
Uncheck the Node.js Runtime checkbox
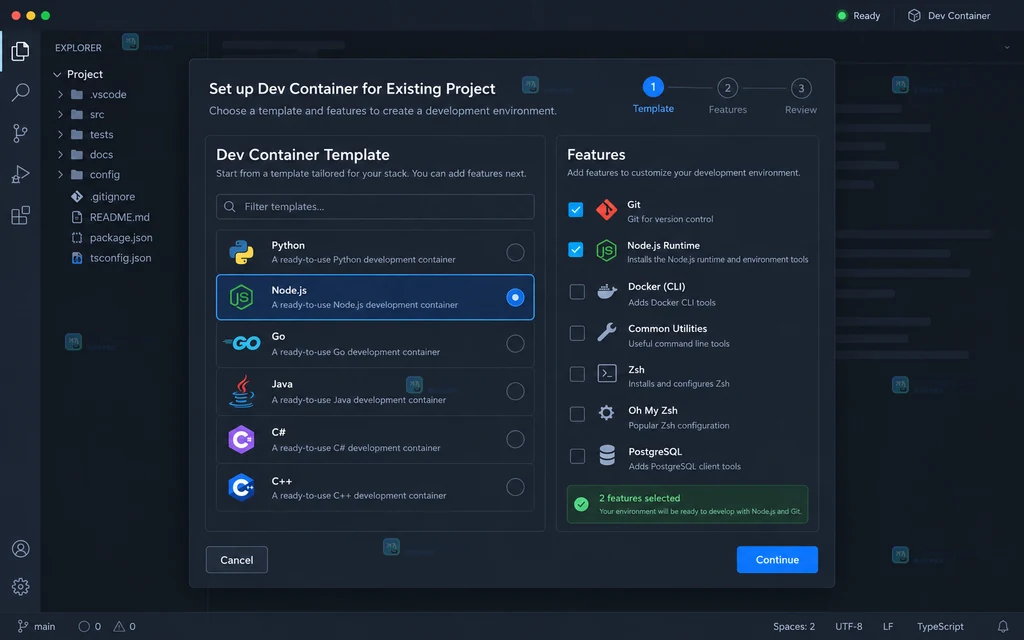point(575,249)
